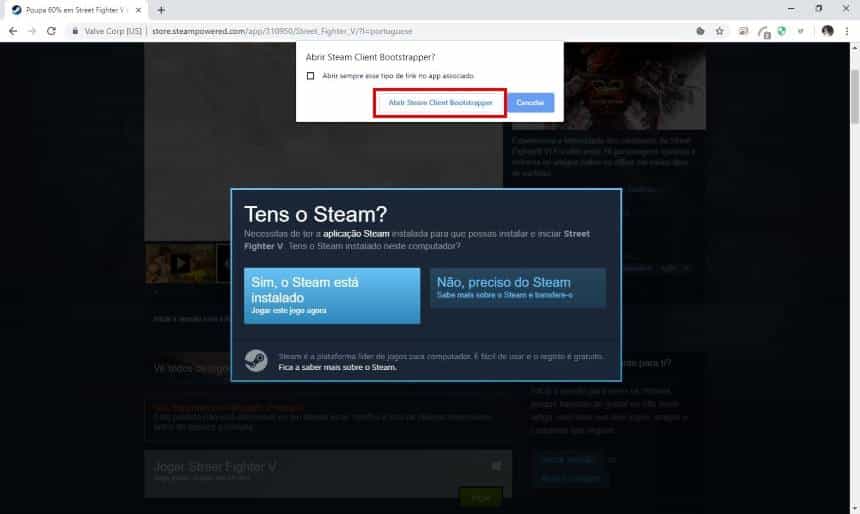Click the browser forward arrow
The height and width of the screenshot is (514, 860).
click(32, 31)
